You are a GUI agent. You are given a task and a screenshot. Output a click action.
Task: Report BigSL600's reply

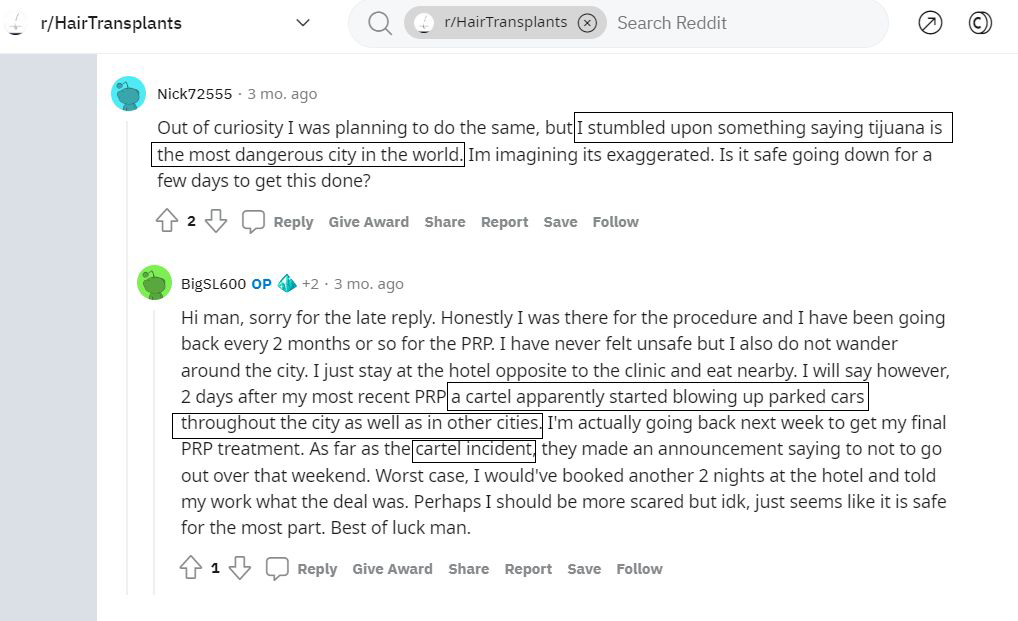click(x=528, y=569)
